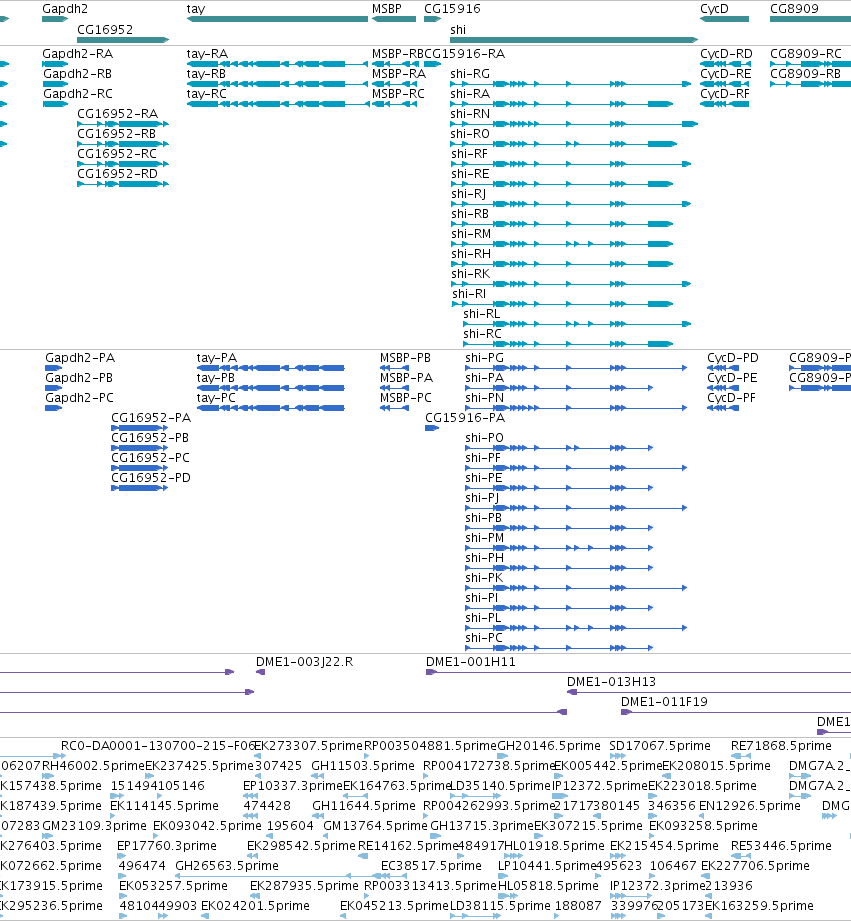Open EST EK024201.5prime label

(x=255, y=906)
